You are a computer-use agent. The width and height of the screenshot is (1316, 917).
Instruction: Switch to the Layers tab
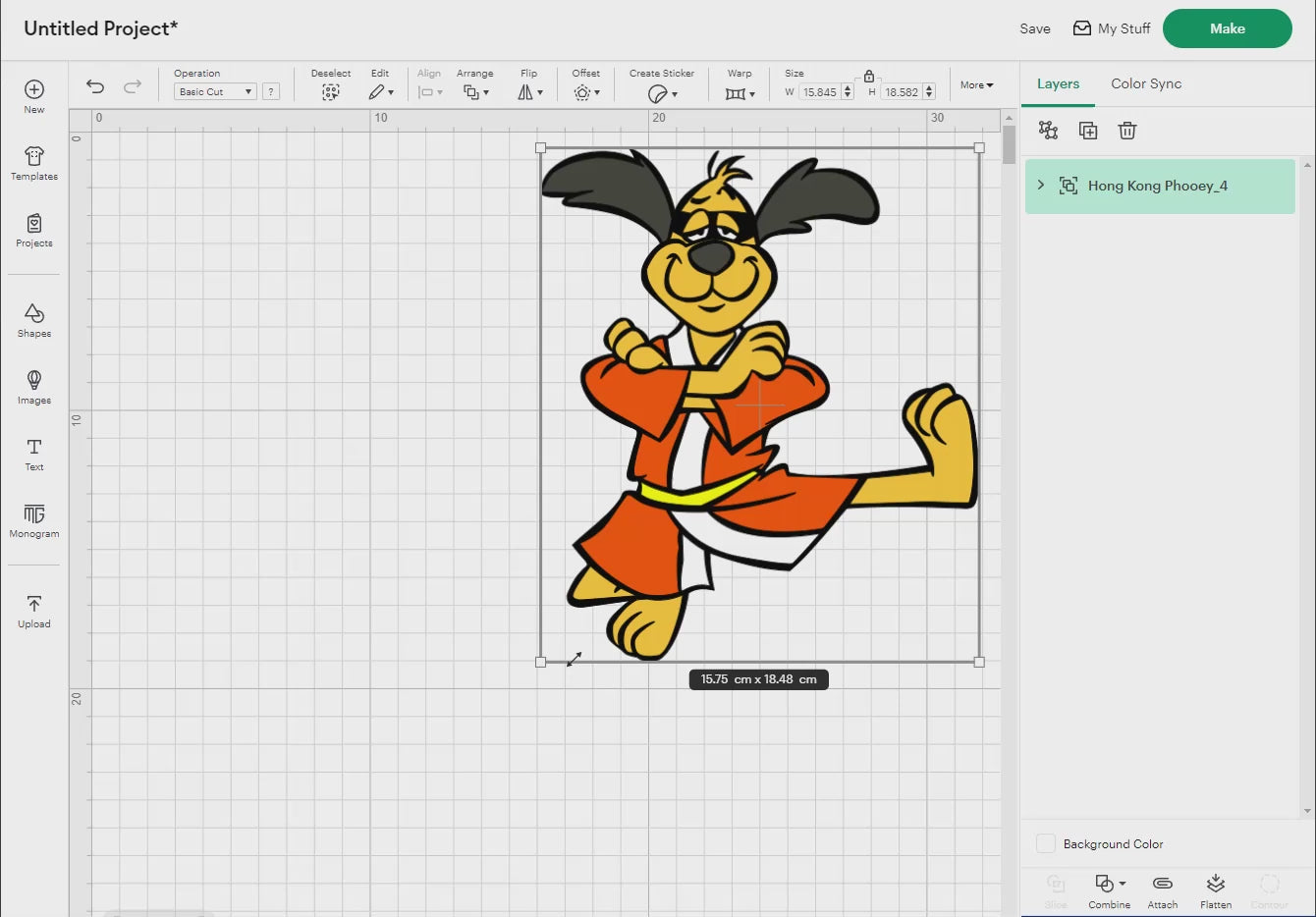[x=1058, y=84]
